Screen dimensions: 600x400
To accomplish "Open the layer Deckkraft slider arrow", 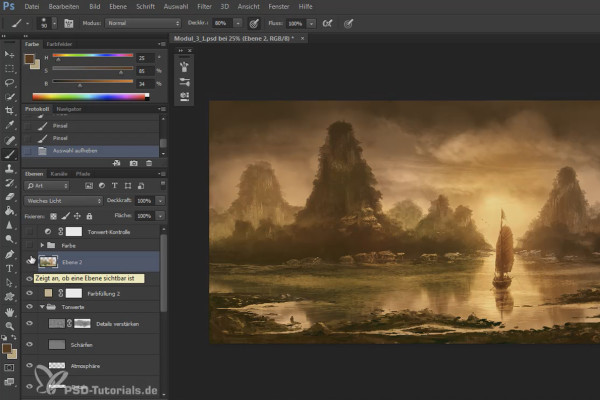I will 160,201.
